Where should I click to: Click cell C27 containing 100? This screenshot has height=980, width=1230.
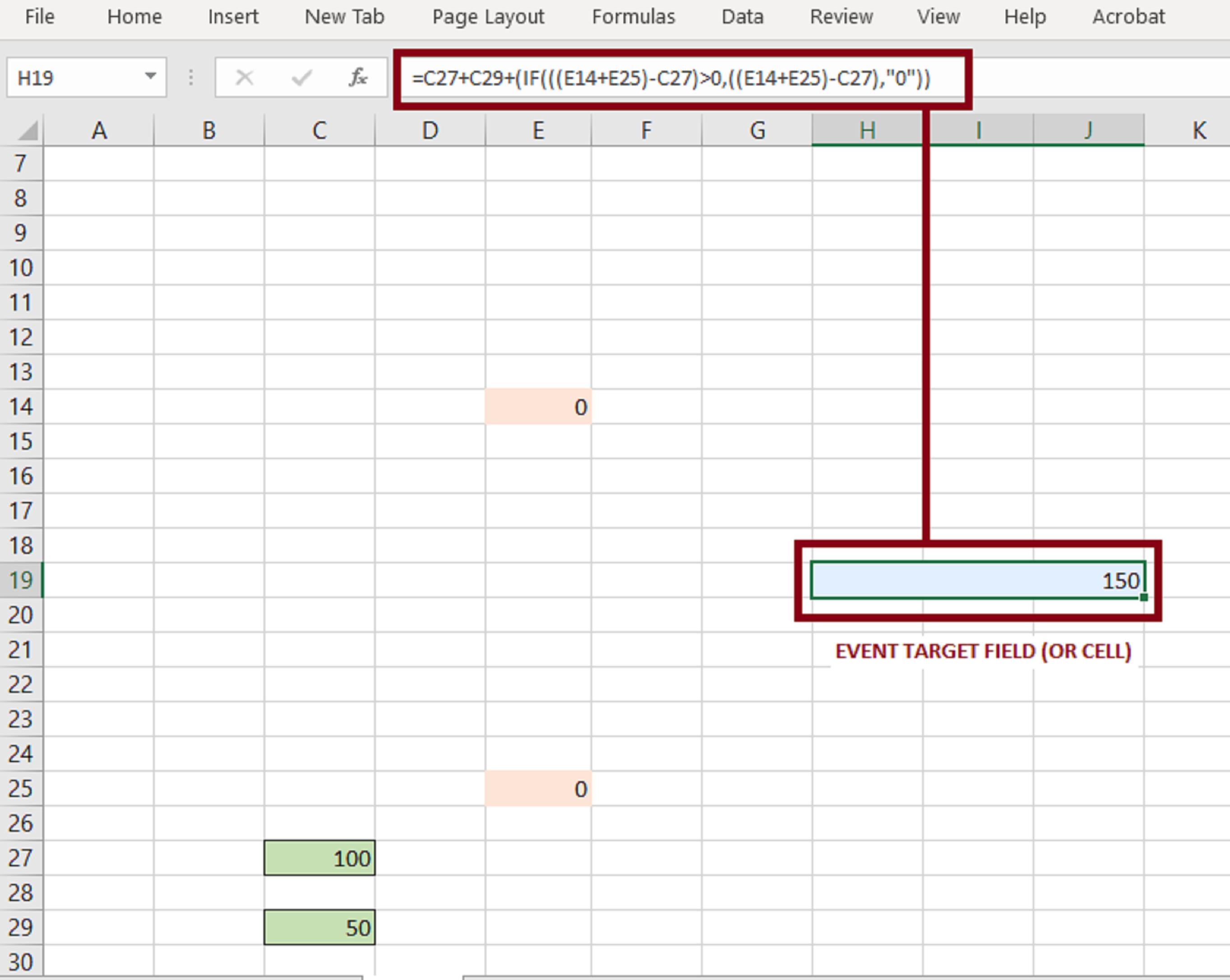pyautogui.click(x=319, y=857)
